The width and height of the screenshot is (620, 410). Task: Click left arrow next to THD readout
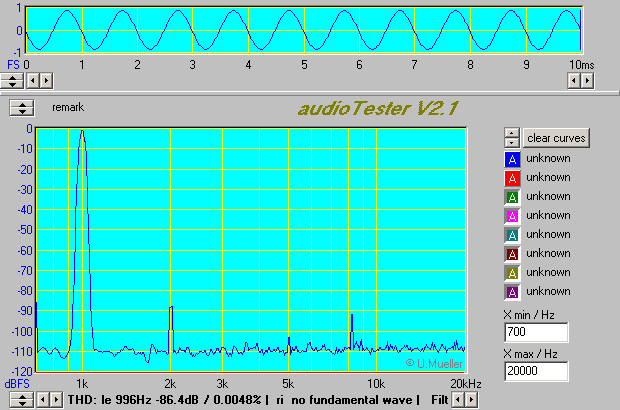[x=43, y=400]
